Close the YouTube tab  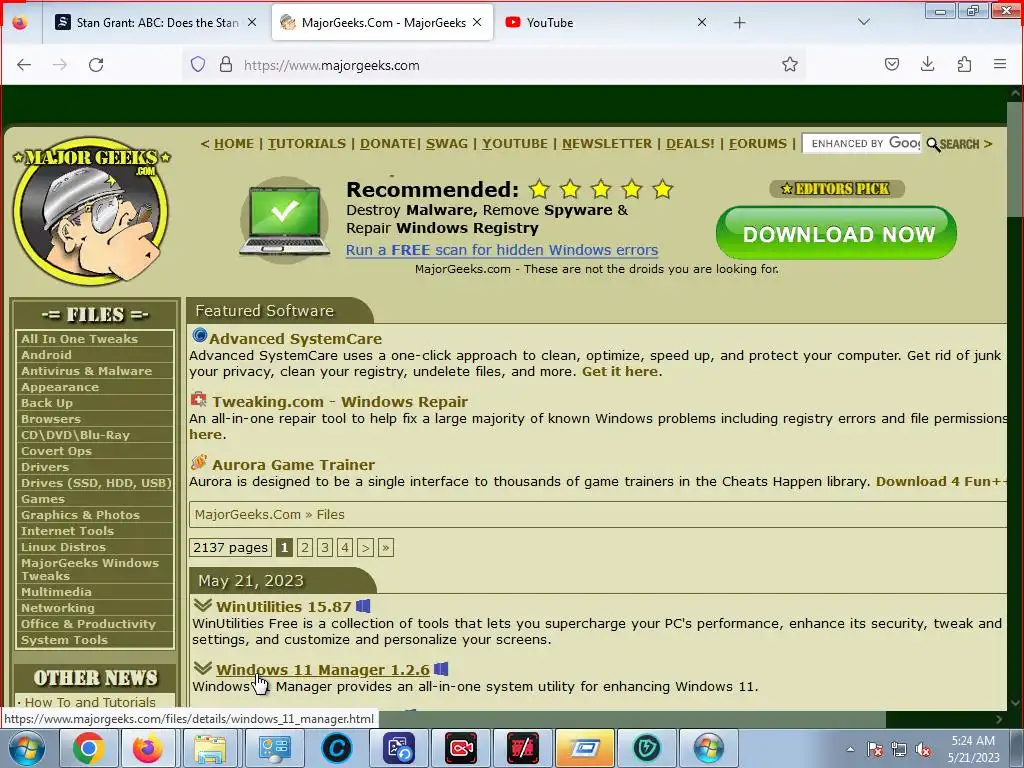[702, 22]
